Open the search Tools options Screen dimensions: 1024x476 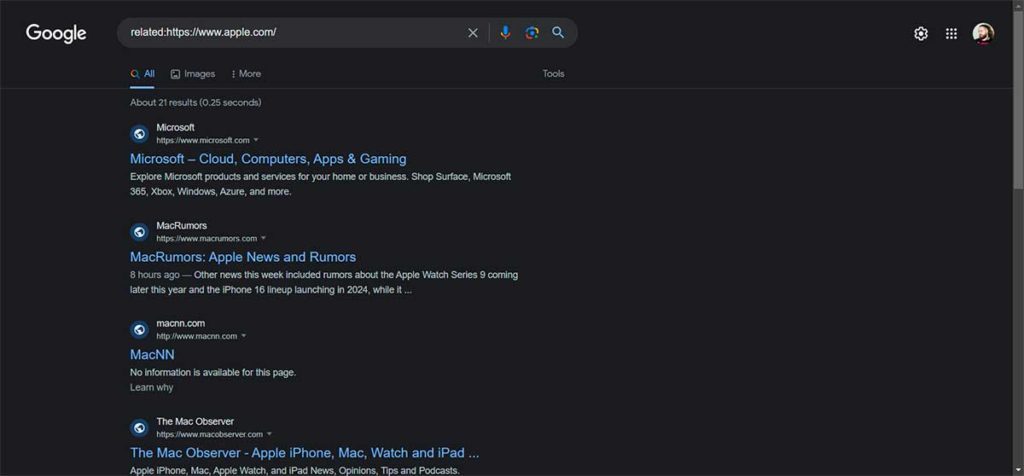click(553, 74)
